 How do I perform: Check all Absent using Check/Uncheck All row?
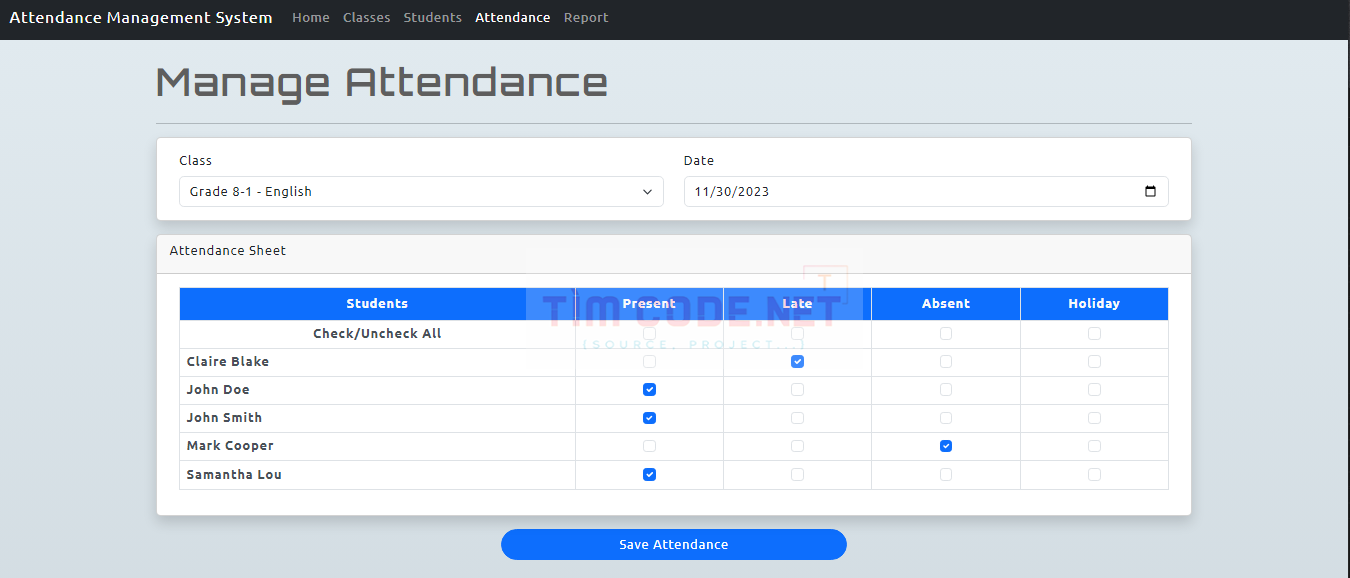946,334
